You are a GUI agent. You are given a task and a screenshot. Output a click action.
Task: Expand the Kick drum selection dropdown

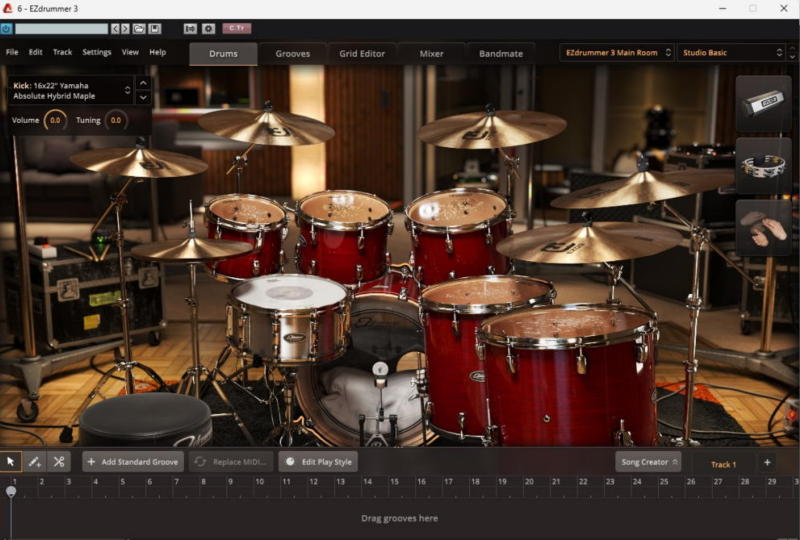click(x=127, y=91)
